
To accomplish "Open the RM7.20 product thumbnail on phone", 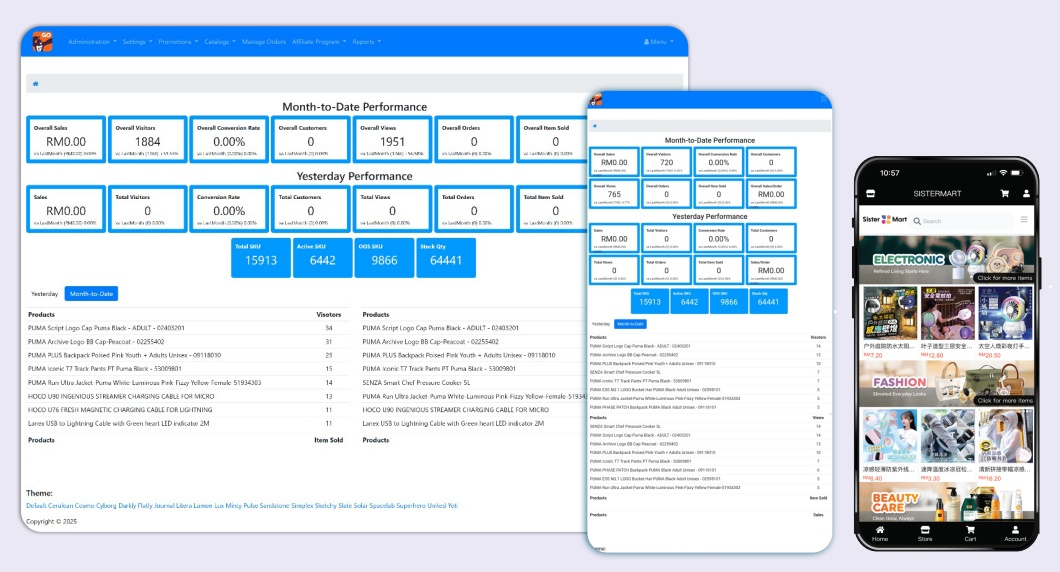I will tap(890, 313).
